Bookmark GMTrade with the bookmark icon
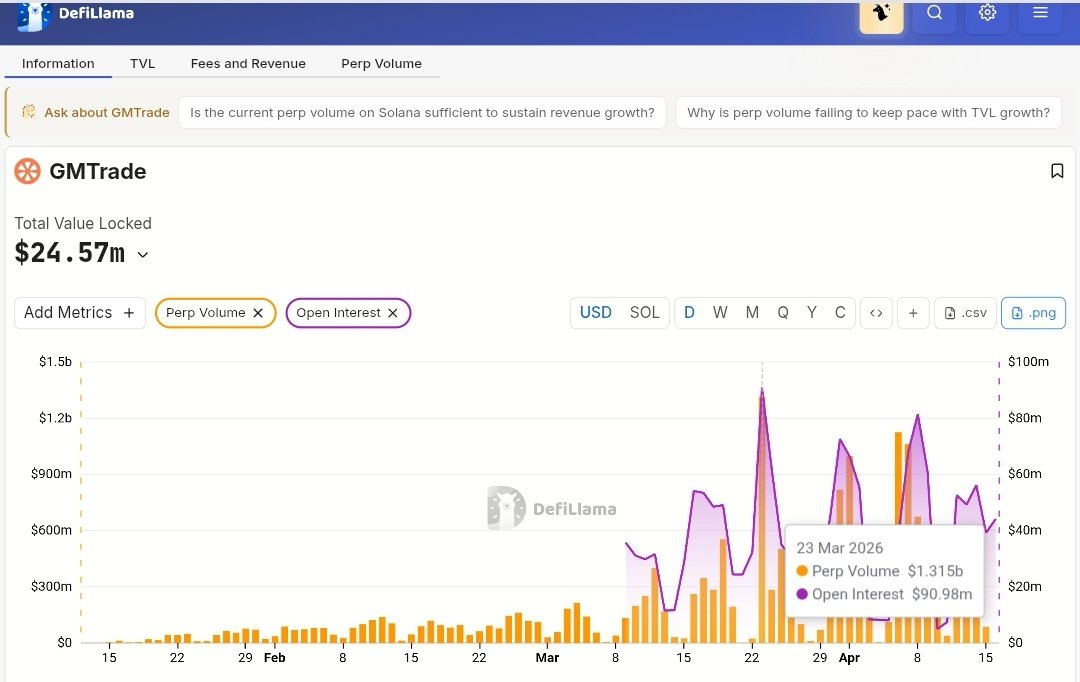The width and height of the screenshot is (1080, 682). tap(1057, 171)
